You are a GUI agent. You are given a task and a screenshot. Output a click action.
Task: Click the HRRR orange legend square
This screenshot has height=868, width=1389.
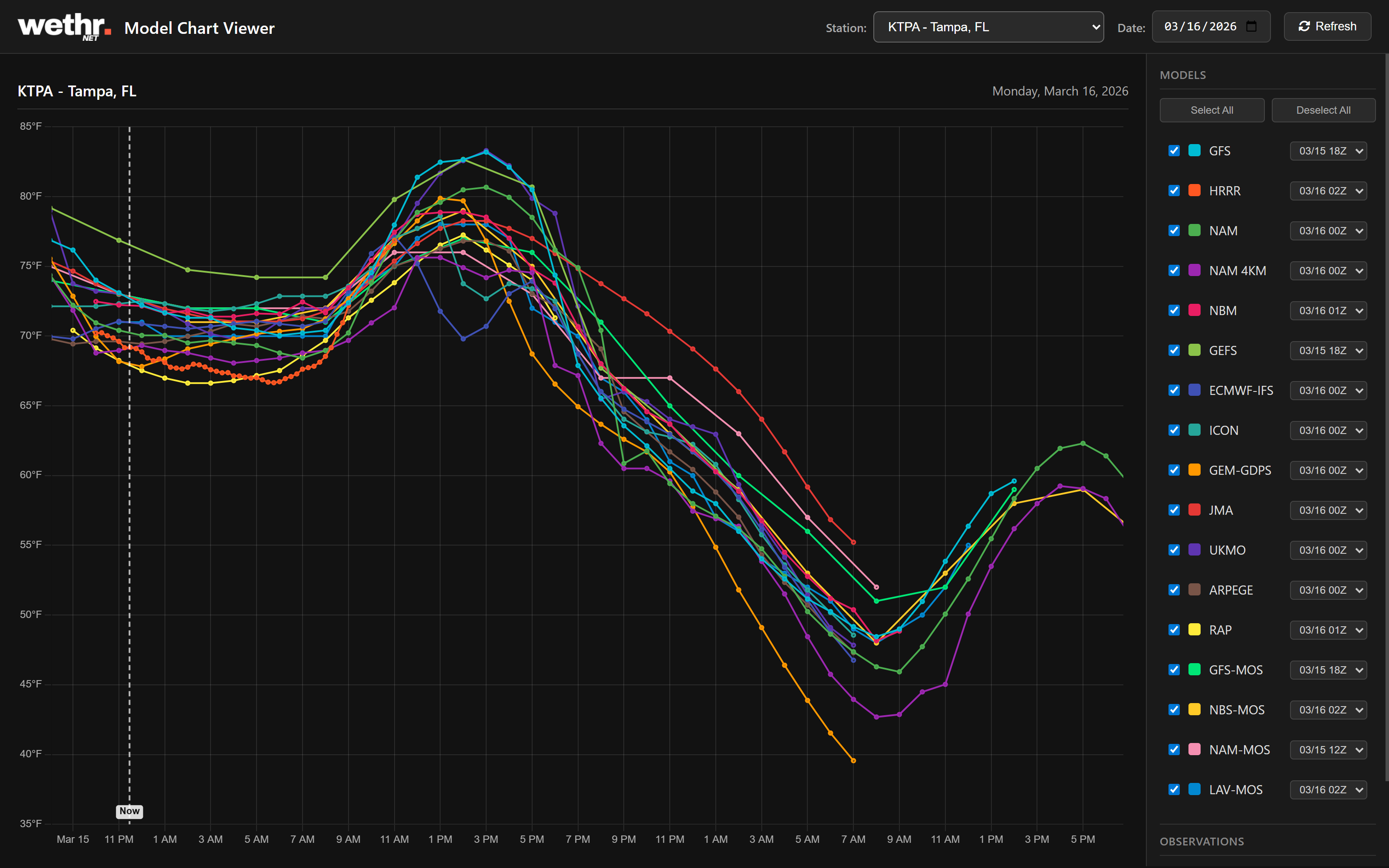[x=1195, y=191]
